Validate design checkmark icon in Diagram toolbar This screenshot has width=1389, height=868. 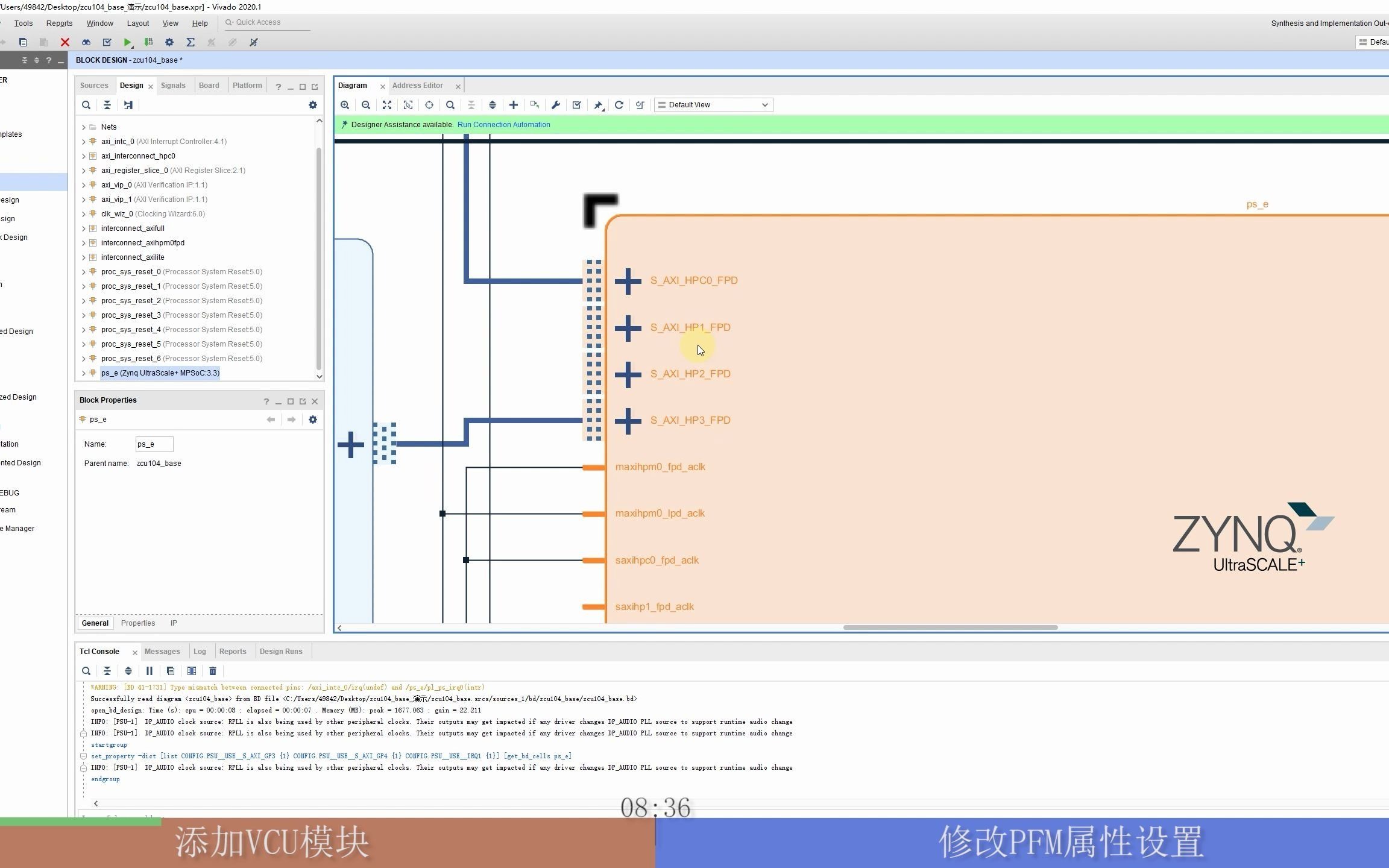(x=577, y=105)
